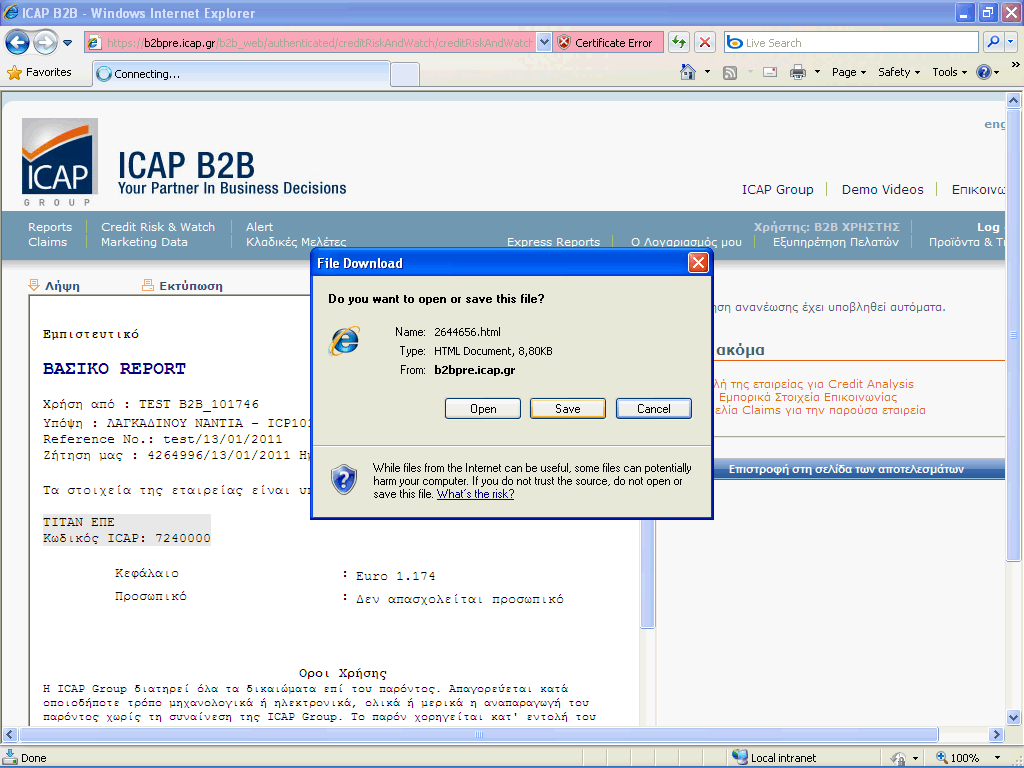Close the File Download dialog with X
Viewport: 1024px width, 768px height.
tap(698, 263)
